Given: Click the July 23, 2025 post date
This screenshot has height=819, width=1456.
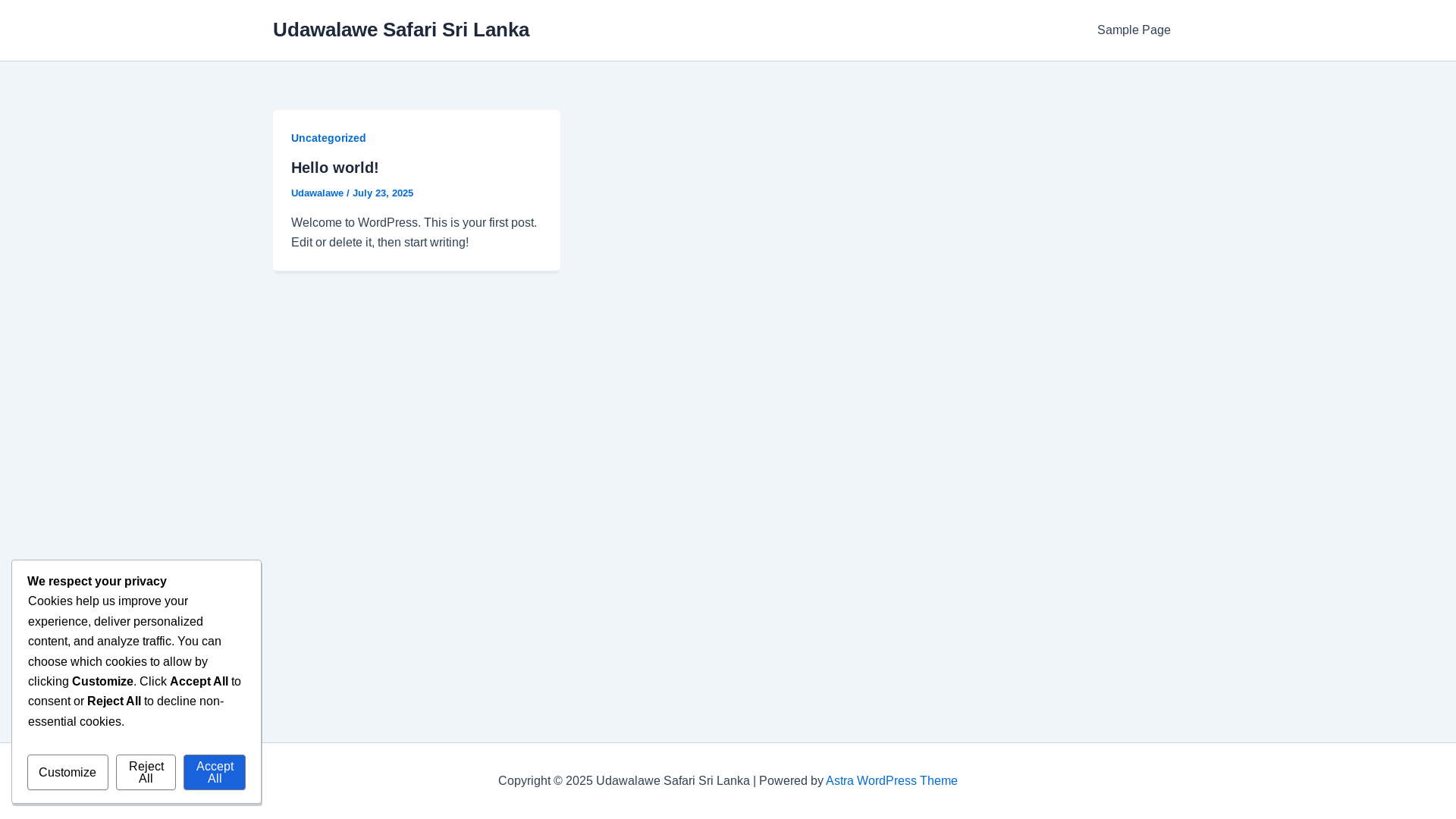Looking at the screenshot, I should coord(383,193).
